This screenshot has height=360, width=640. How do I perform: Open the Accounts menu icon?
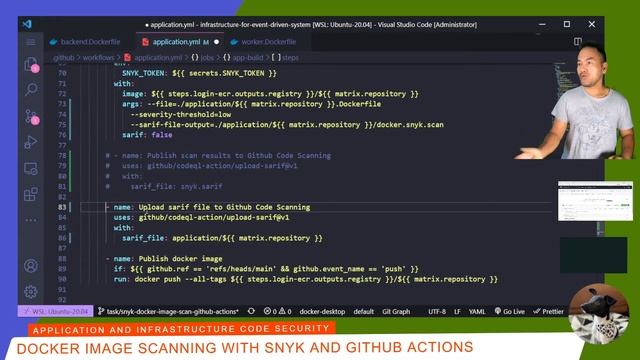(31, 266)
